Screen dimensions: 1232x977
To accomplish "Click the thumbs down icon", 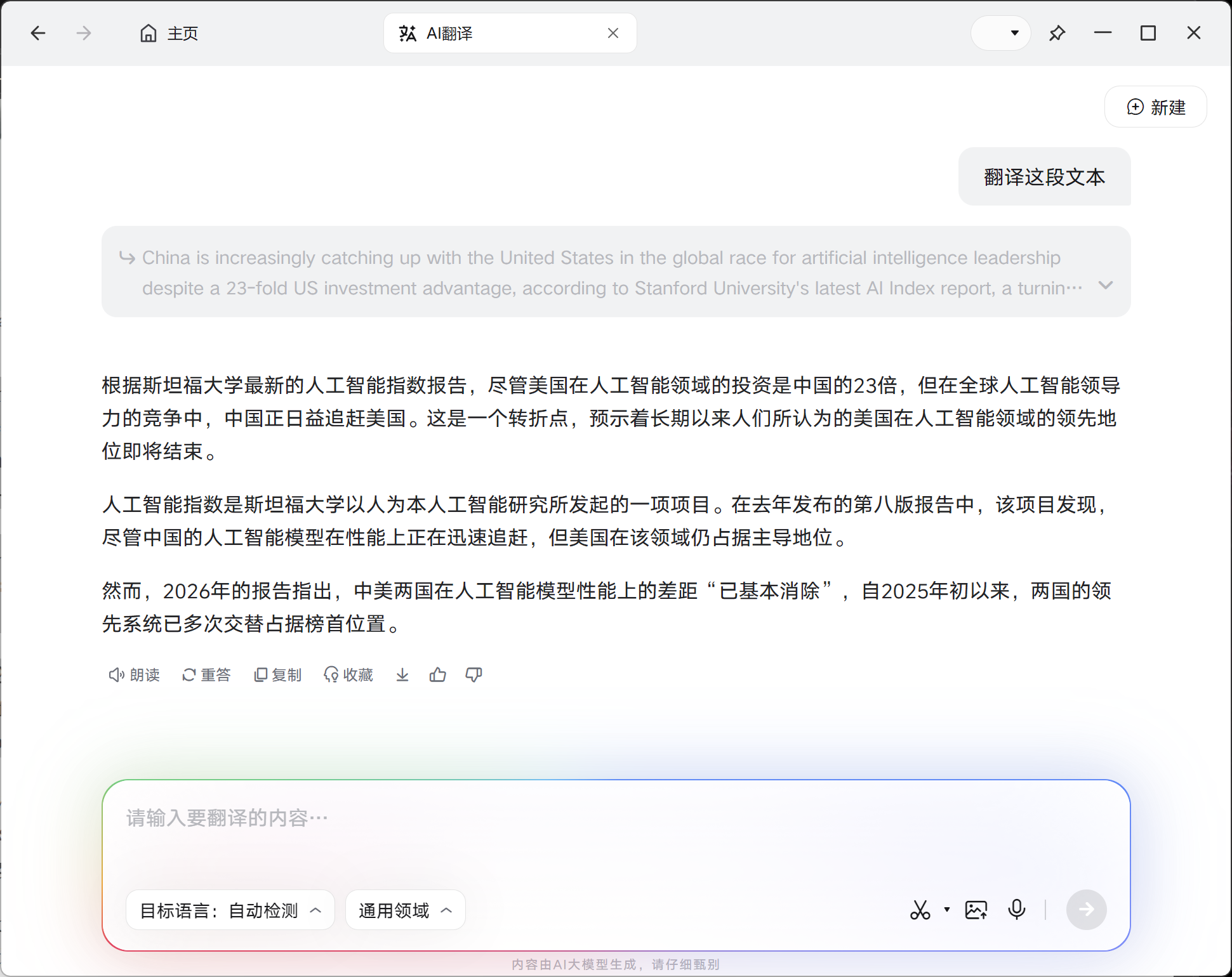I will 474,675.
